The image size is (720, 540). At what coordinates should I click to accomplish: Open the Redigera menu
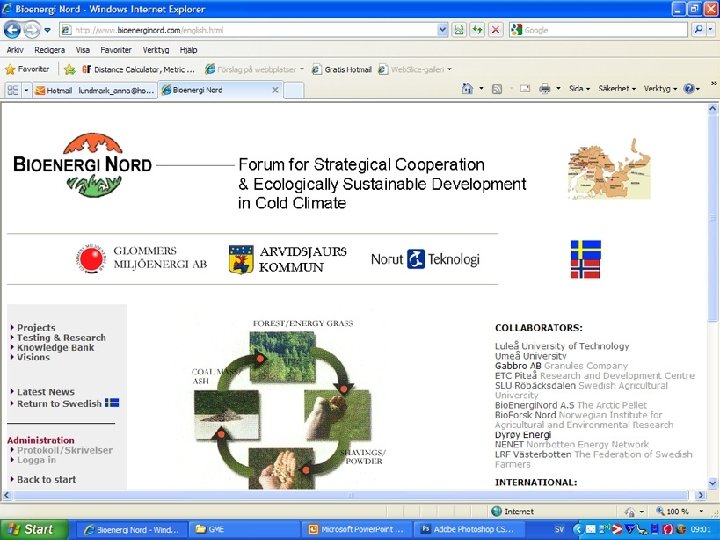click(x=50, y=50)
